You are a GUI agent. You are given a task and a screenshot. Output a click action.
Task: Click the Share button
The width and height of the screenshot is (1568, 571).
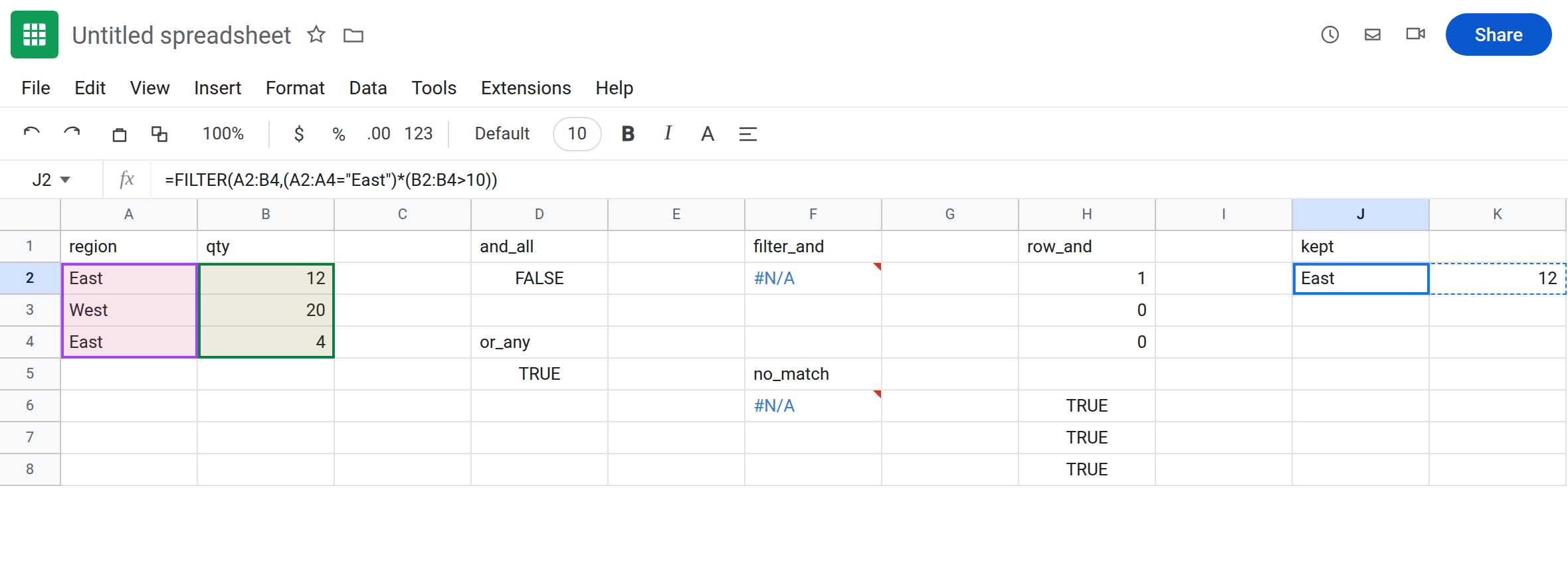click(1499, 35)
